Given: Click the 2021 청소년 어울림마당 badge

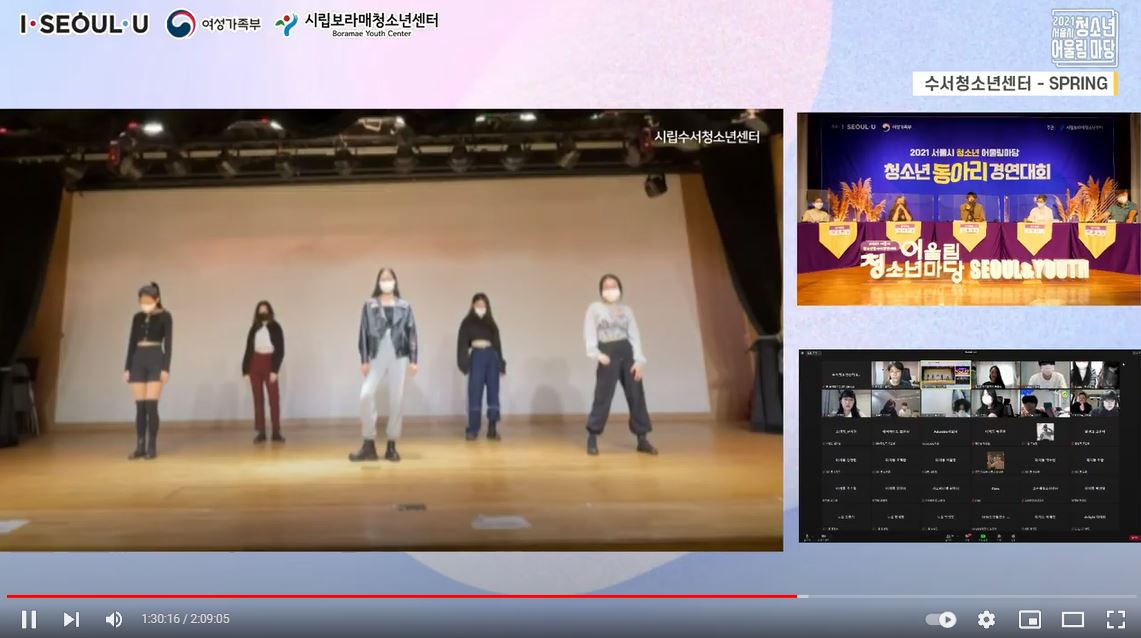Looking at the screenshot, I should click(1084, 38).
